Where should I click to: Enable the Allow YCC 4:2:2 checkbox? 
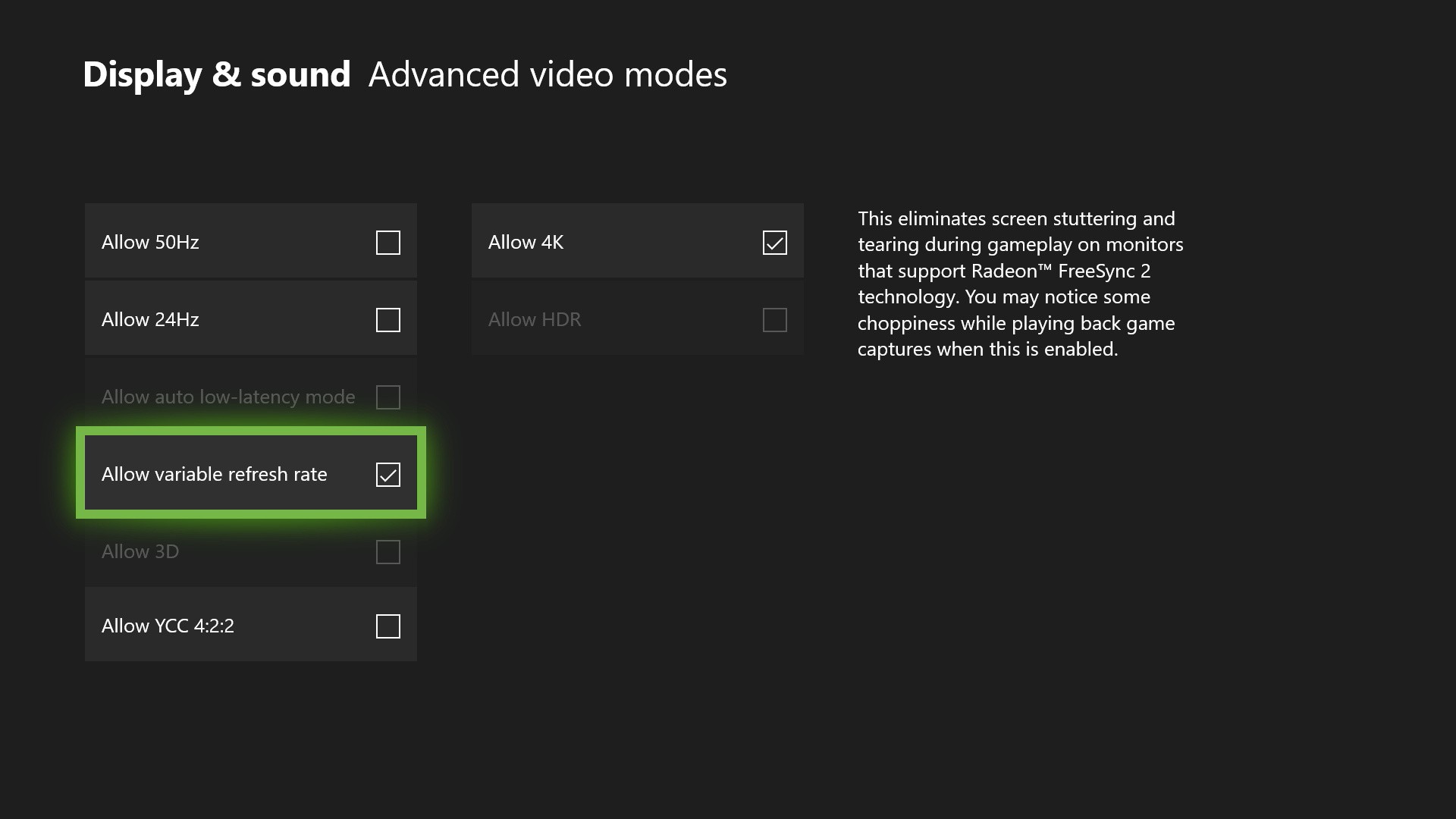(388, 626)
